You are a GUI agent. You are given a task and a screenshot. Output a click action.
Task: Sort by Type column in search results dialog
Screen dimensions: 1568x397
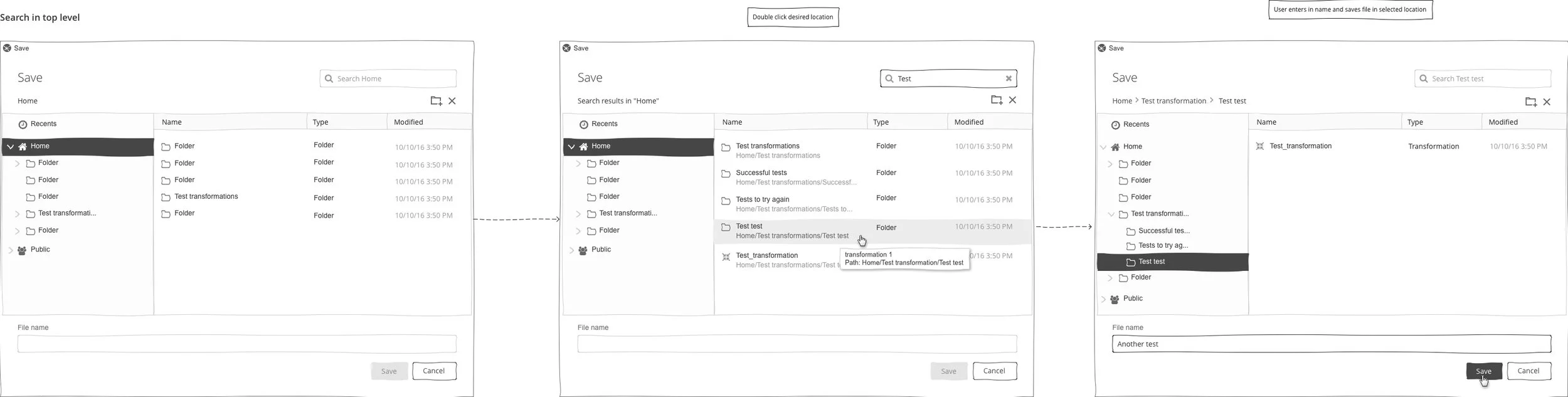coord(907,122)
